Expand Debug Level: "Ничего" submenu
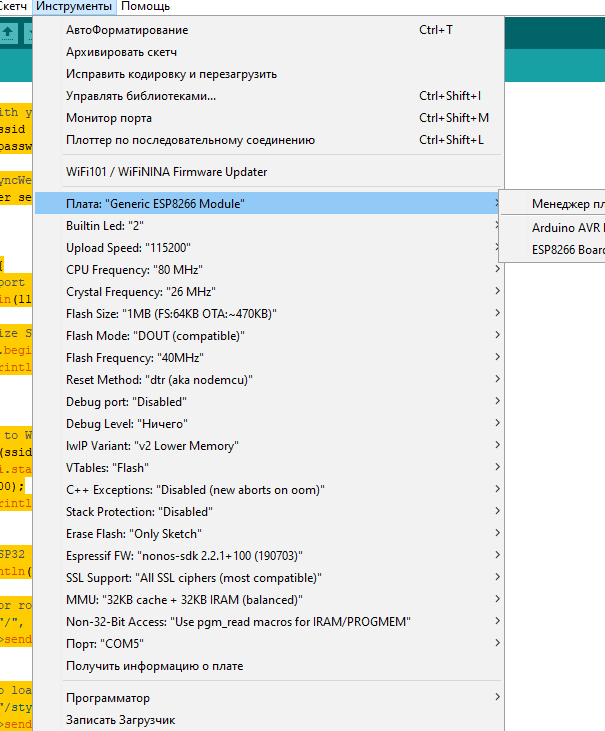 coord(269,423)
